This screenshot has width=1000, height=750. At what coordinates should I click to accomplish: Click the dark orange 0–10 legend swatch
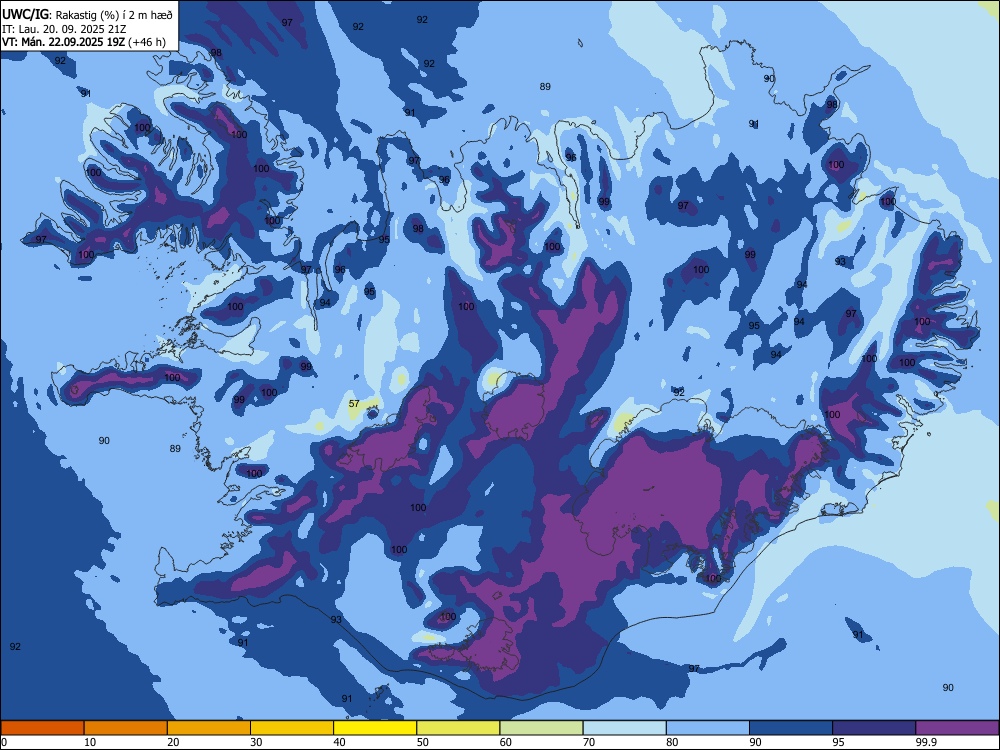pyautogui.click(x=42, y=728)
